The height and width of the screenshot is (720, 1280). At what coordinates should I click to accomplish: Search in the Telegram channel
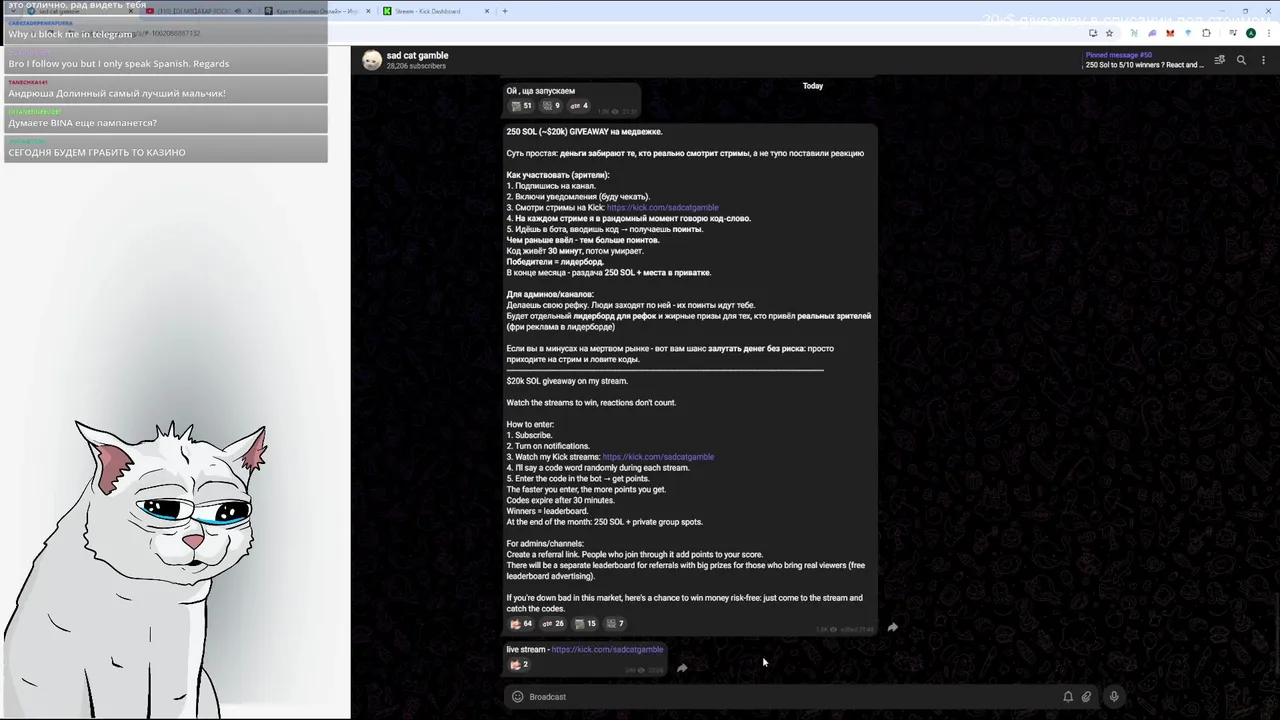[1241, 60]
